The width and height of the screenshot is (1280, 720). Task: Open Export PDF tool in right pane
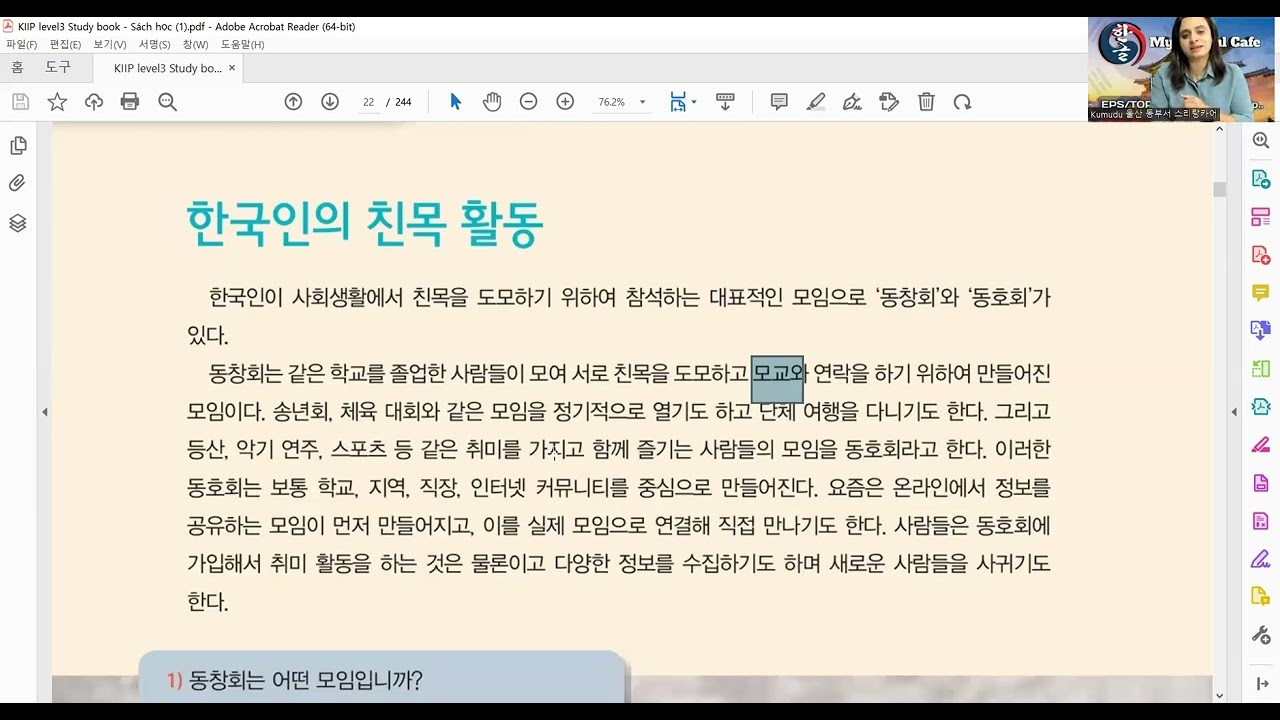(1261, 179)
